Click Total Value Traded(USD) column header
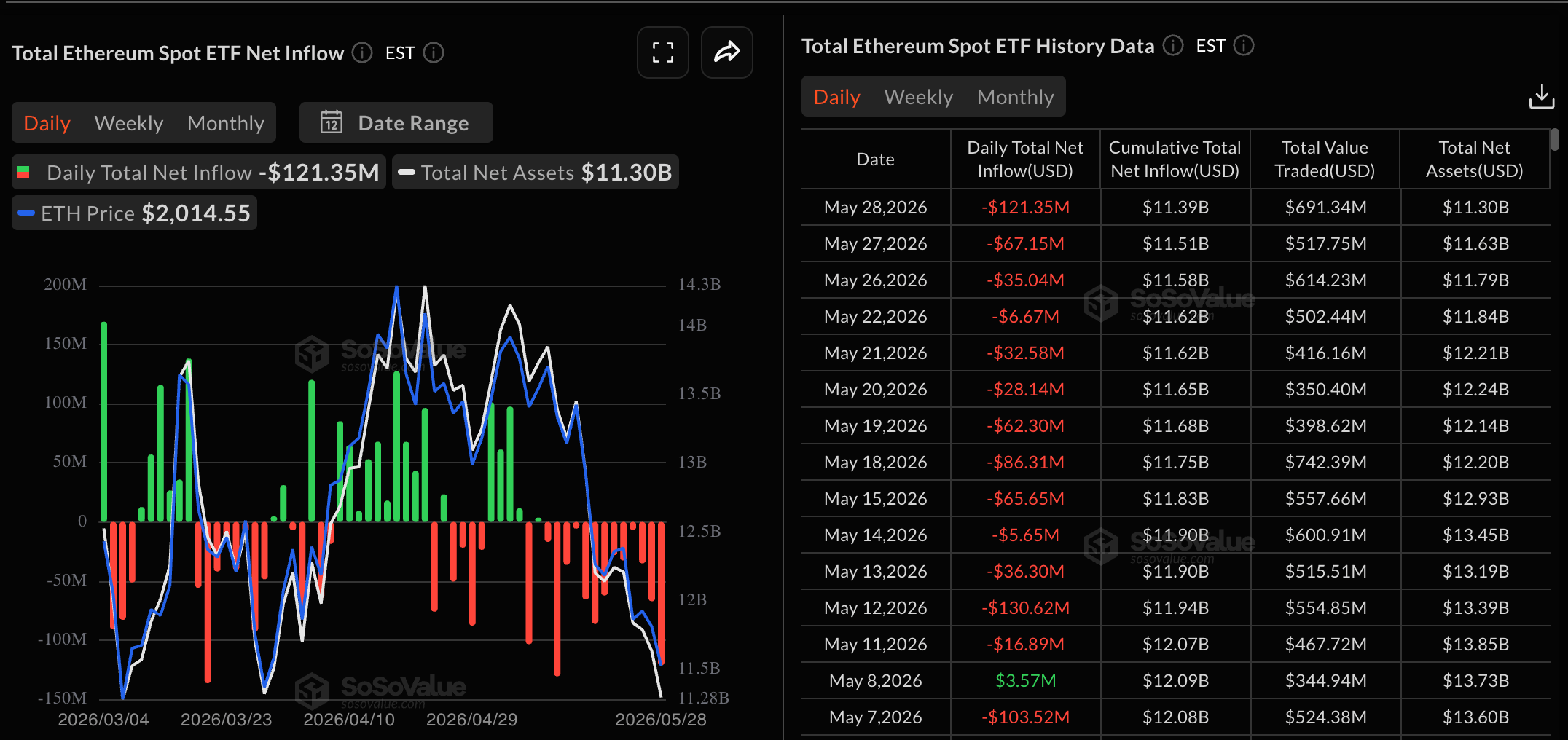The height and width of the screenshot is (740, 1568). pyautogui.click(x=1325, y=160)
